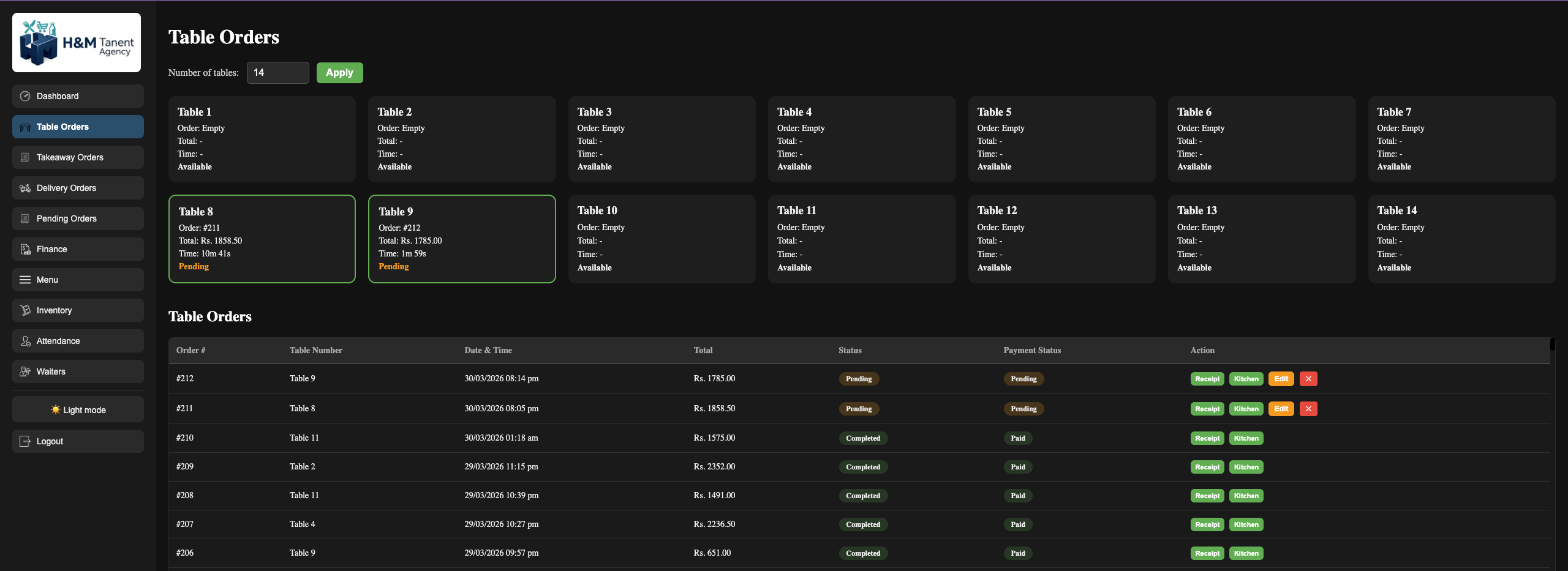Open Pending Orders from the sidebar

coord(78,218)
